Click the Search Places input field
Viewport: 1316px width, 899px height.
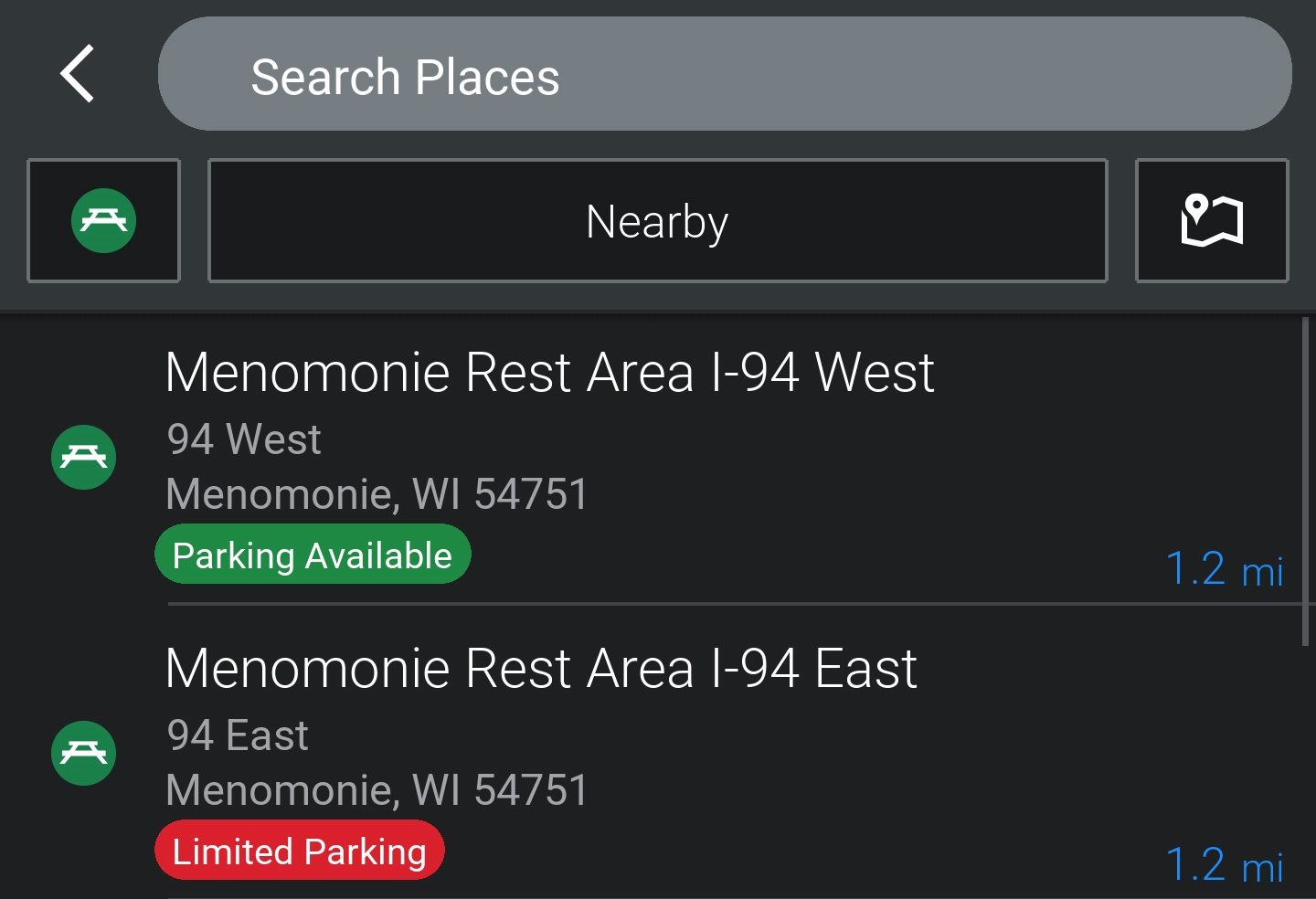(724, 74)
